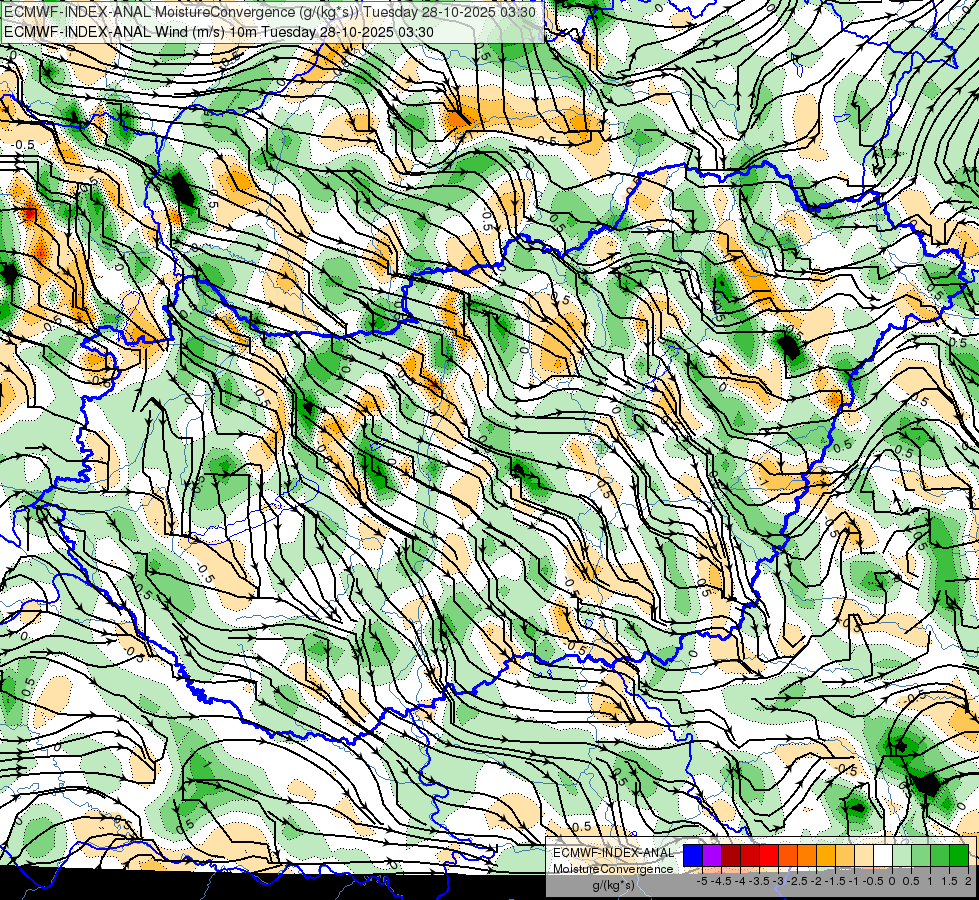
Task: Click the light green swatch between 0.5 and 1
Action: click(921, 856)
